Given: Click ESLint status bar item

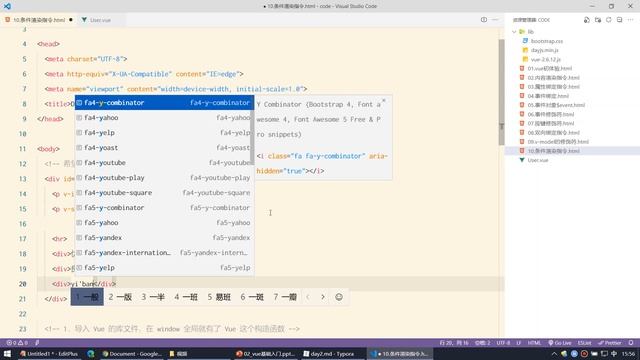Looking at the screenshot, I should [584, 343].
